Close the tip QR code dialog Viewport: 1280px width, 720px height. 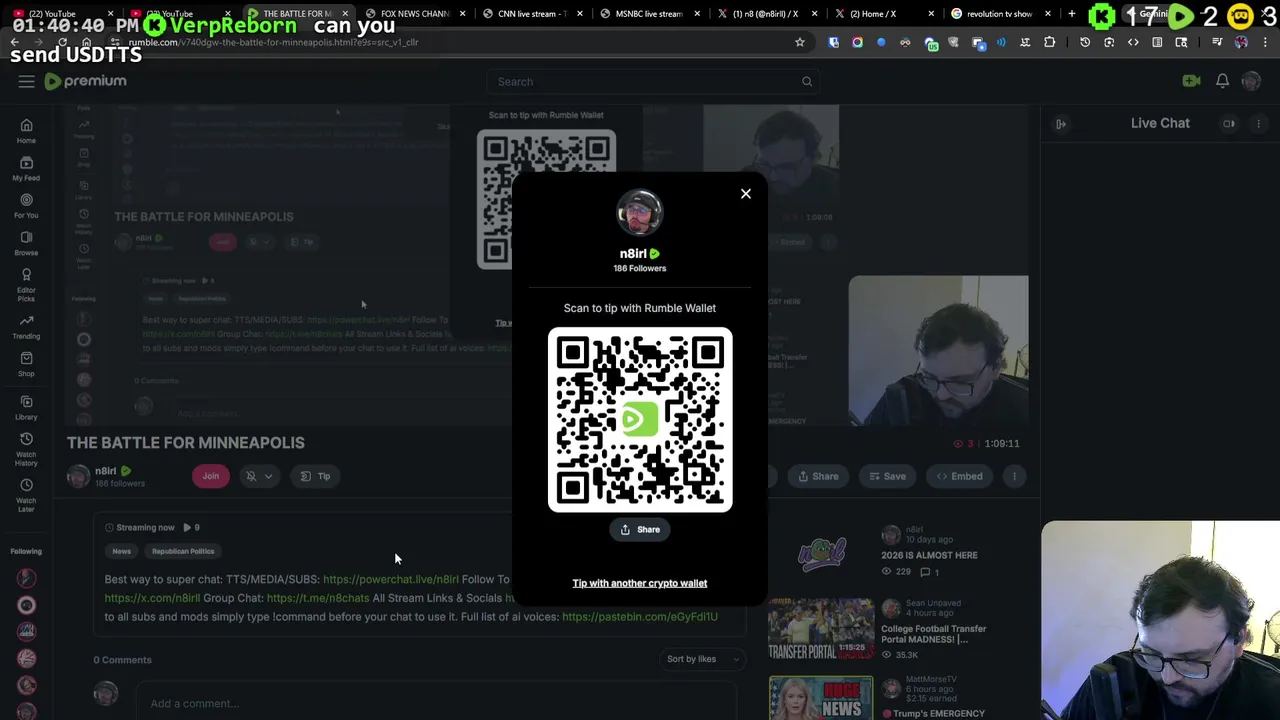(745, 194)
